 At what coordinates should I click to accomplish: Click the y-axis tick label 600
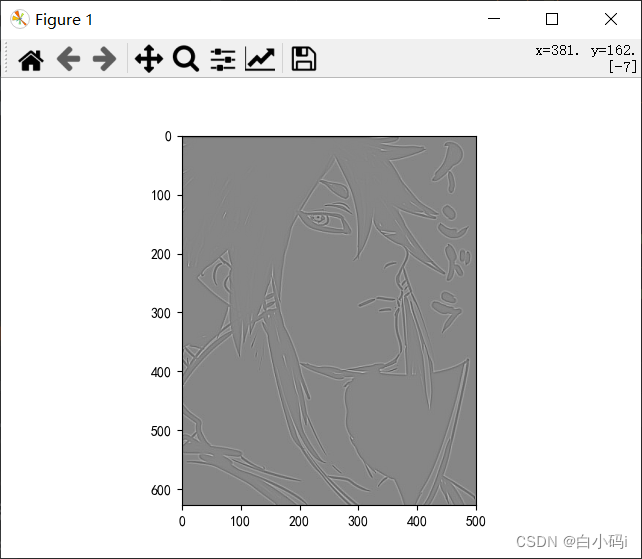tap(161, 490)
